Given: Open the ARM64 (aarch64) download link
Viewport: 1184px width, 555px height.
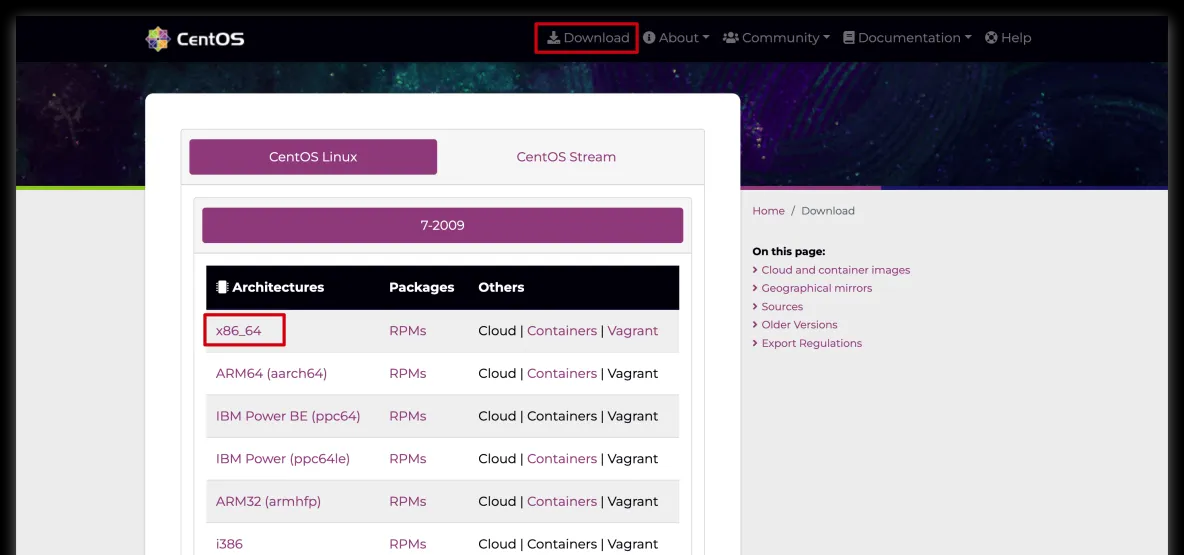Looking at the screenshot, I should coord(272,374).
